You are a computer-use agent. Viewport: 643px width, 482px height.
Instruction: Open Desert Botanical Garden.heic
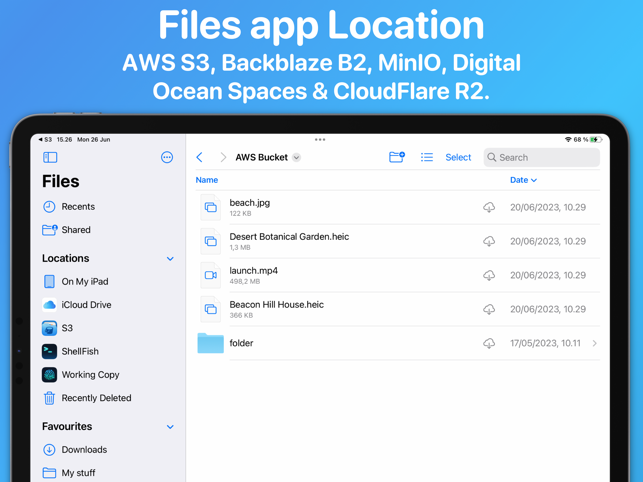tap(398, 241)
